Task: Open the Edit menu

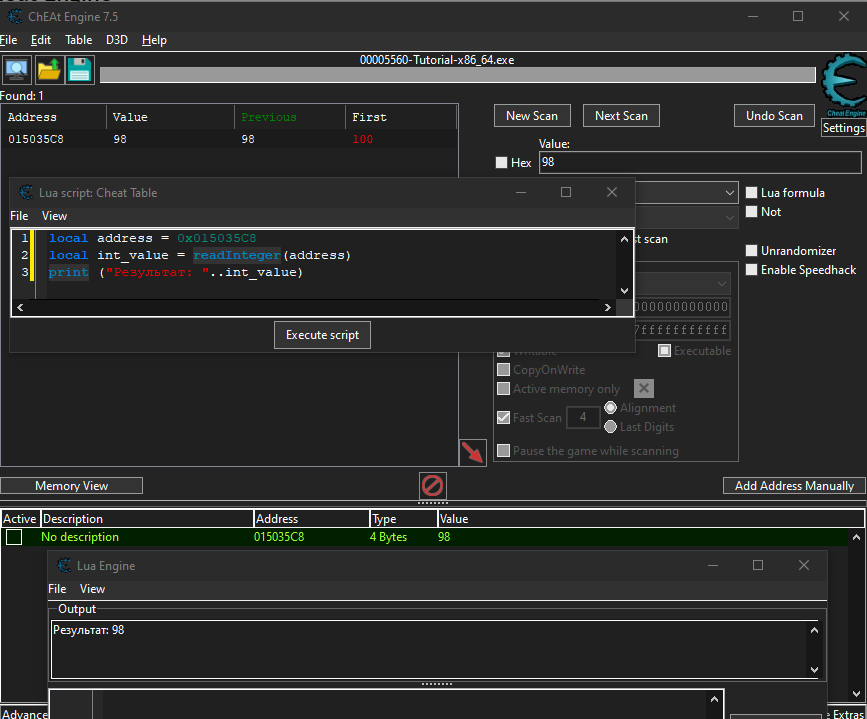Action: pyautogui.click(x=41, y=40)
